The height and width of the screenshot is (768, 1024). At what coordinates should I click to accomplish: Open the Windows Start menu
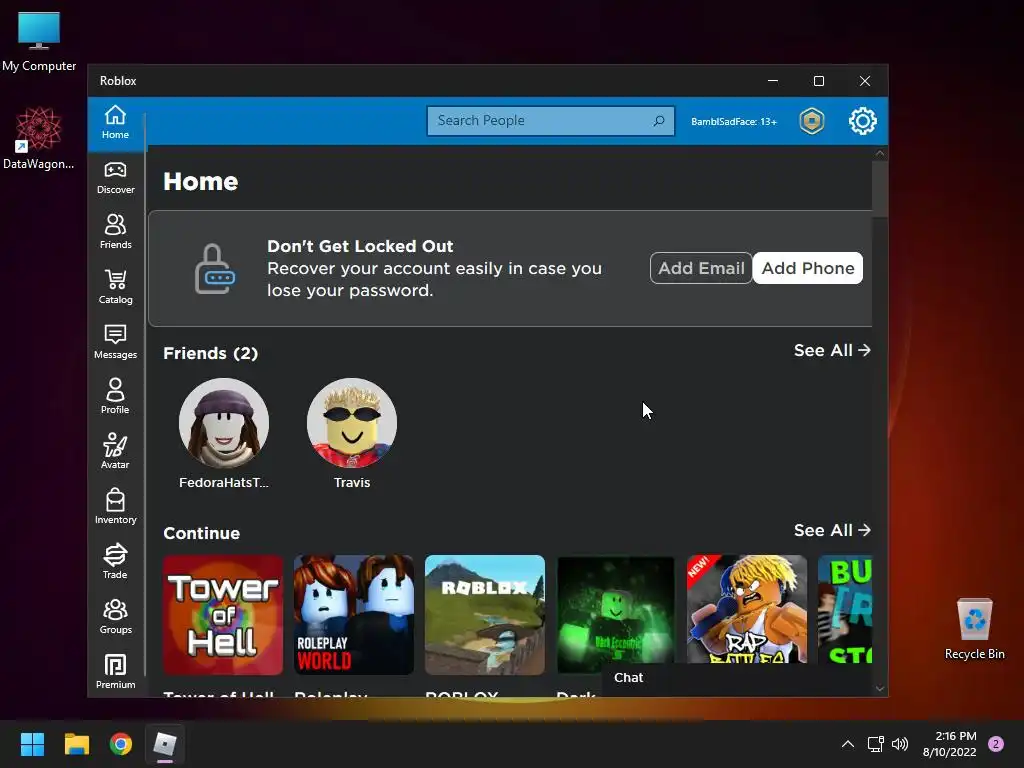point(32,744)
